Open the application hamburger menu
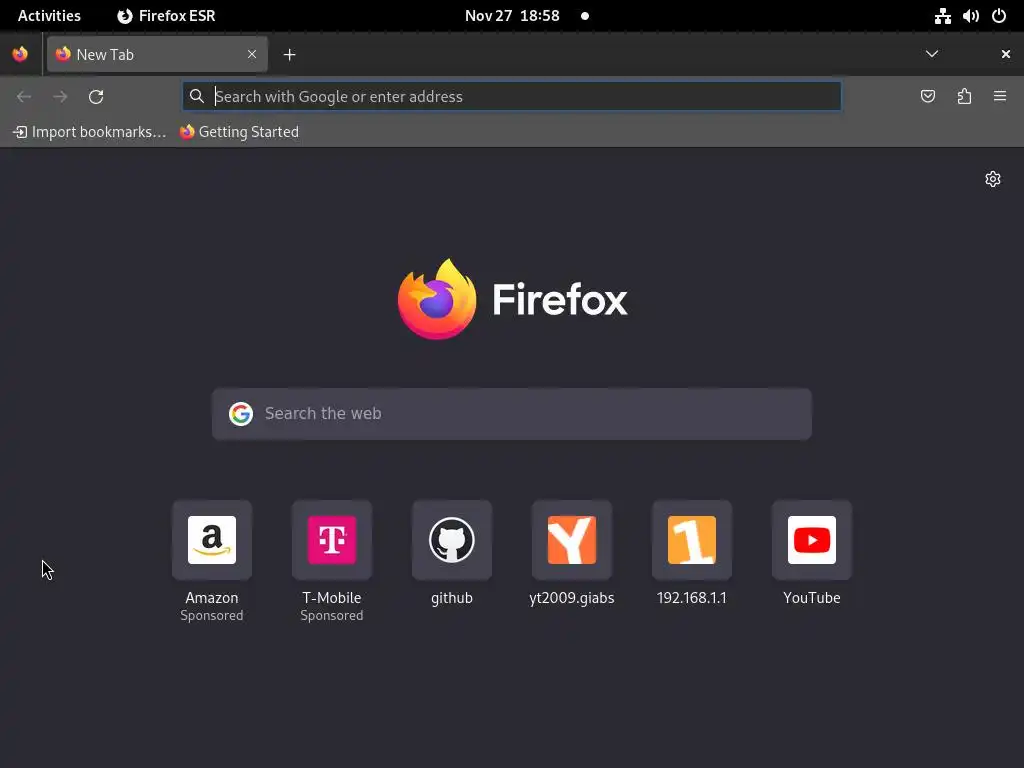Viewport: 1024px width, 768px height. (1000, 97)
